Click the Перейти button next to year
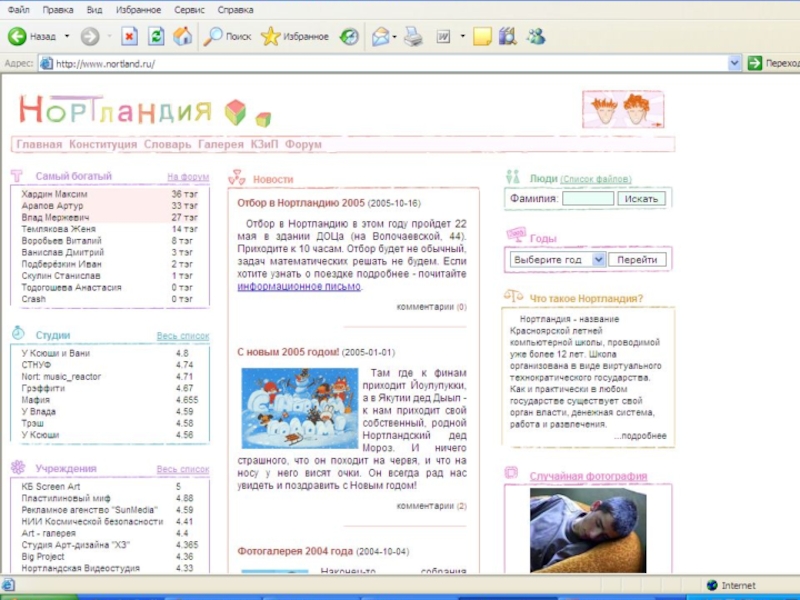 (637, 259)
